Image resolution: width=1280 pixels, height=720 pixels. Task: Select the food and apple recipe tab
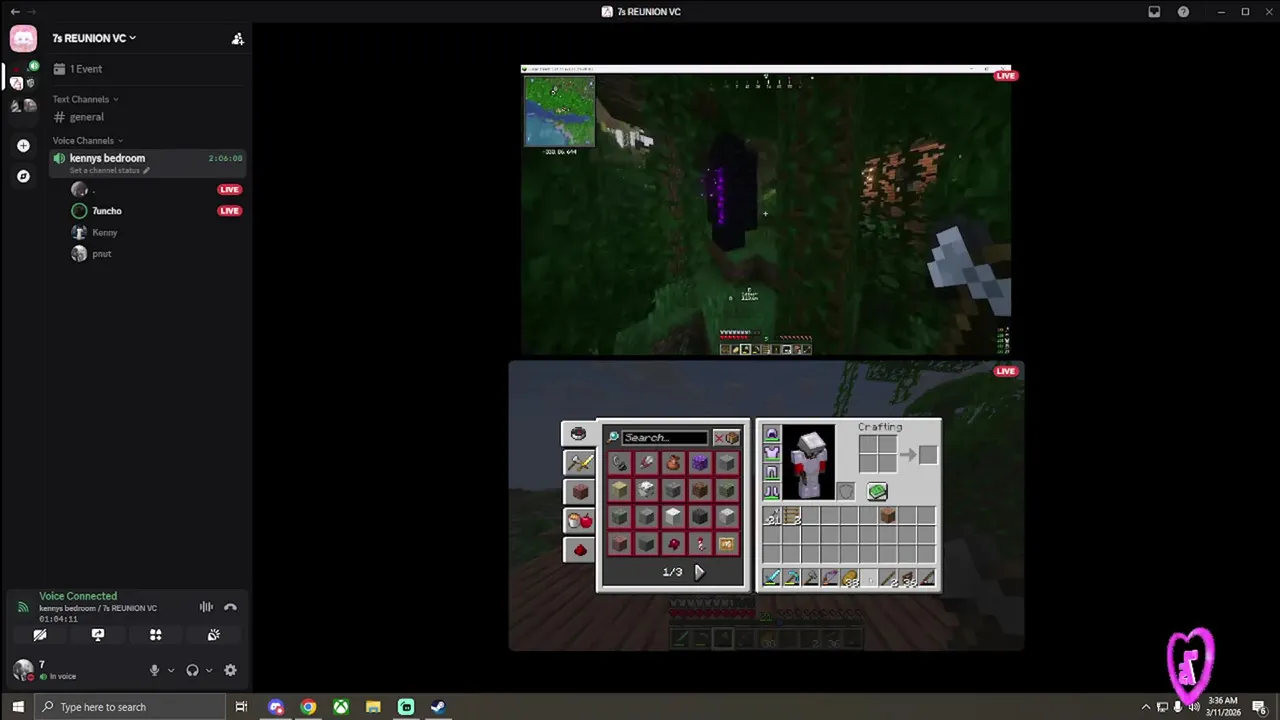[x=578, y=520]
